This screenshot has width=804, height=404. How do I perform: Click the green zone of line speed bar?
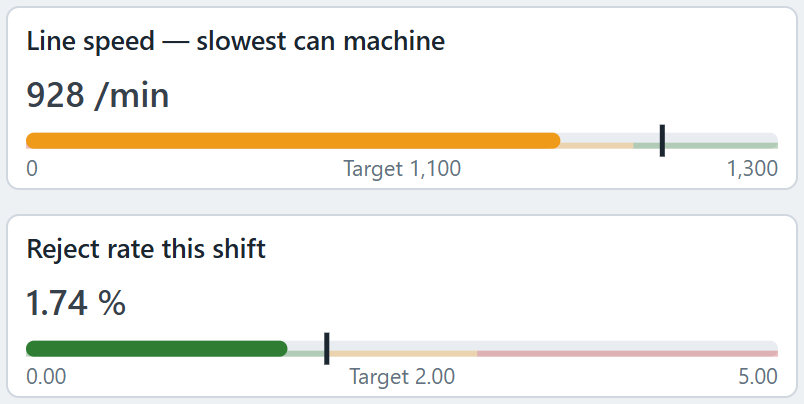click(x=706, y=146)
